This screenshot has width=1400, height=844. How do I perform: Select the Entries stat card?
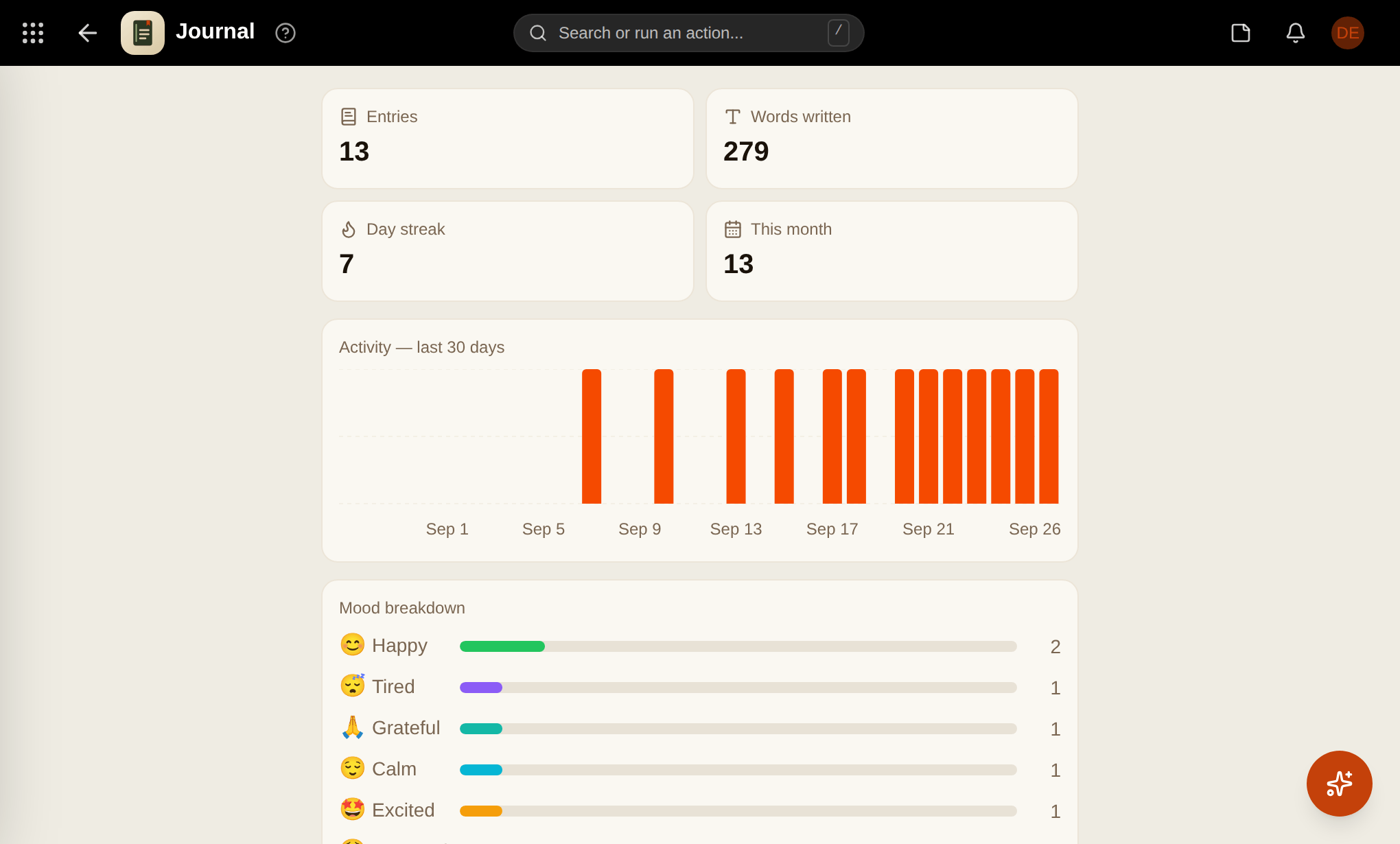(x=508, y=139)
